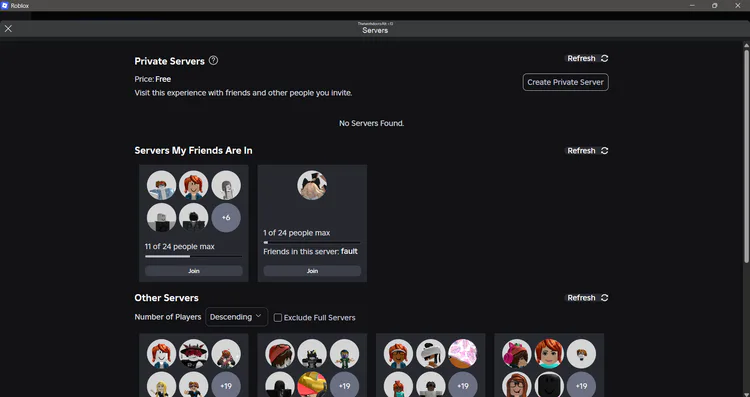750x397 pixels.
Task: Open the Descending sort order dropdown
Action: pyautogui.click(x=236, y=317)
